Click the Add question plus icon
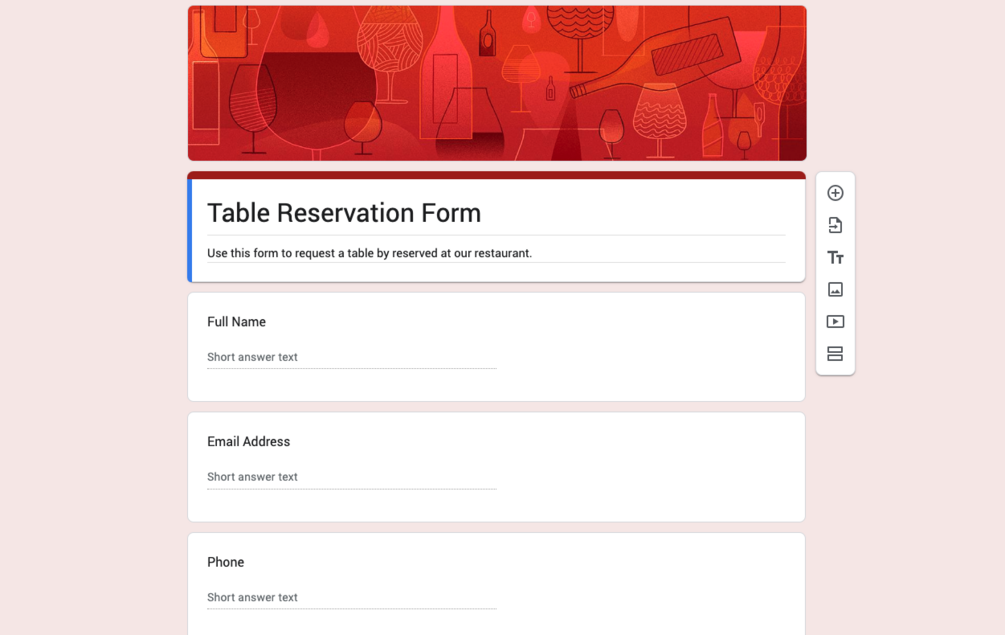This screenshot has width=1005, height=635. 835,193
